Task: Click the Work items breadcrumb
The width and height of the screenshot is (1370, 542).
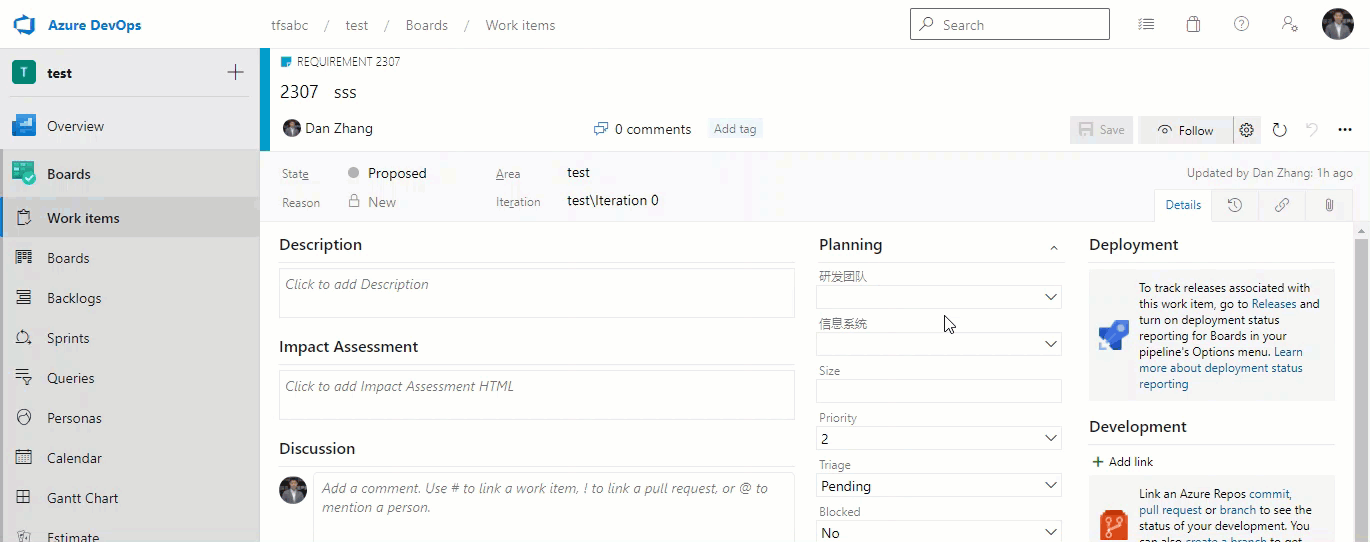Action: pyautogui.click(x=520, y=25)
